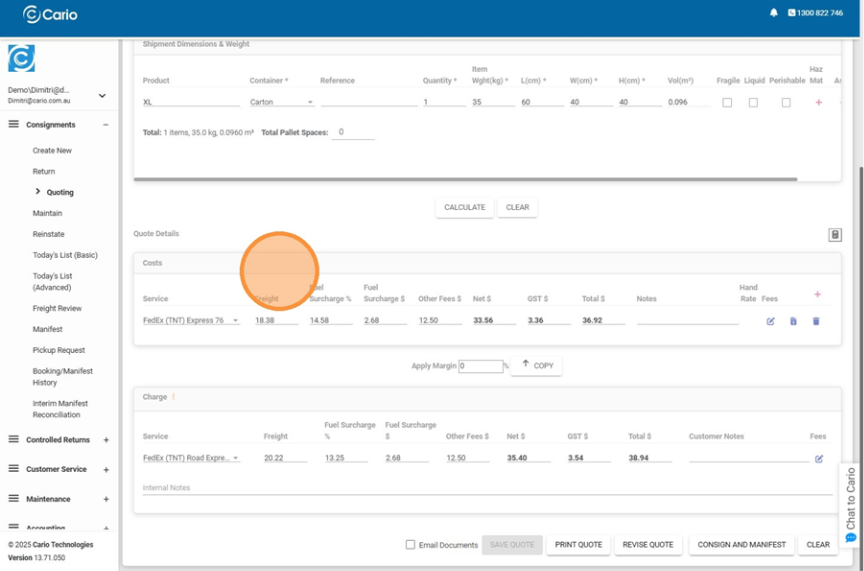Tick the Fragile checkbox
The width and height of the screenshot is (864, 571).
[x=727, y=103]
